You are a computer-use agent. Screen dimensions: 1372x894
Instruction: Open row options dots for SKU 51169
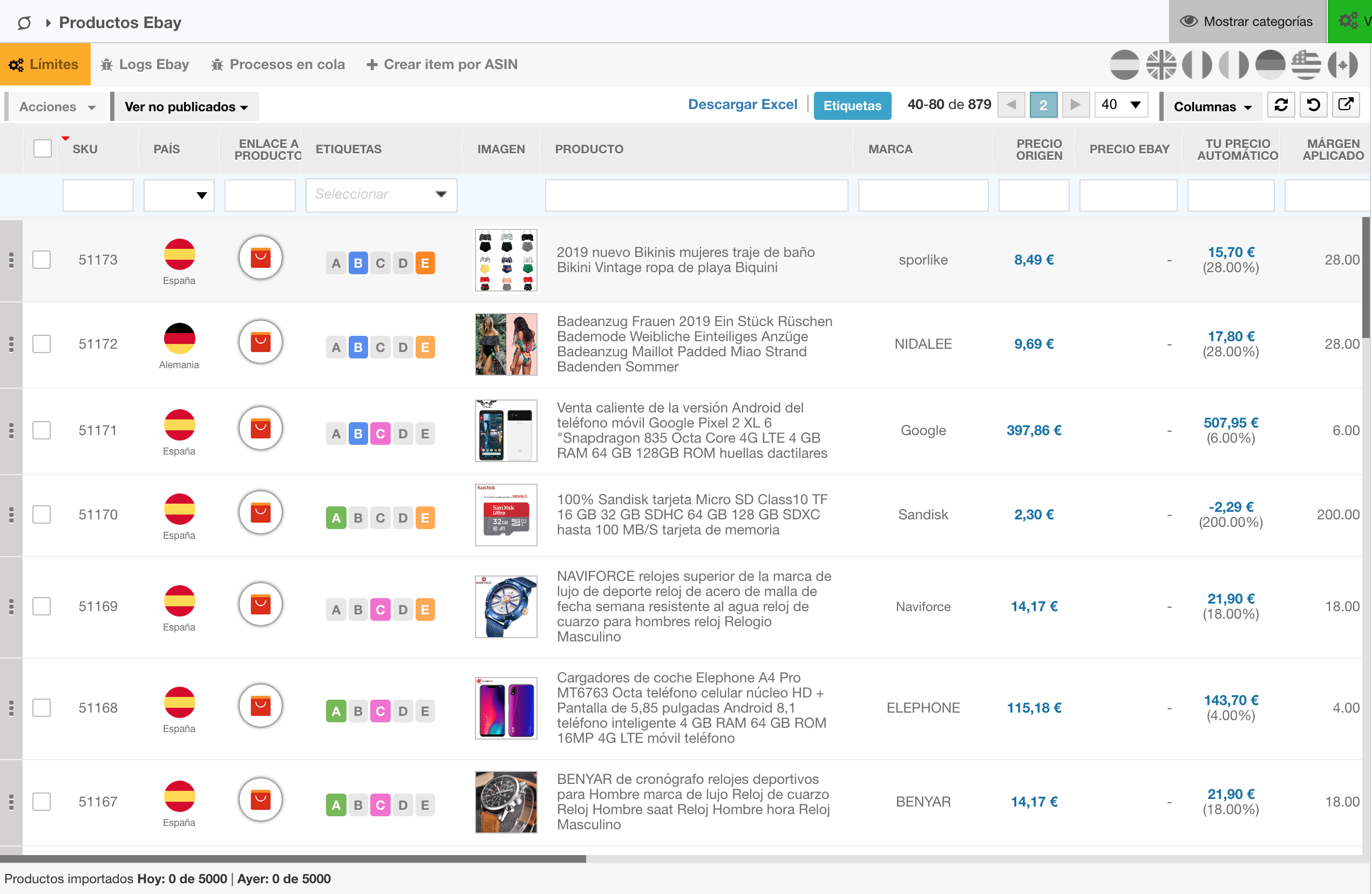point(11,607)
